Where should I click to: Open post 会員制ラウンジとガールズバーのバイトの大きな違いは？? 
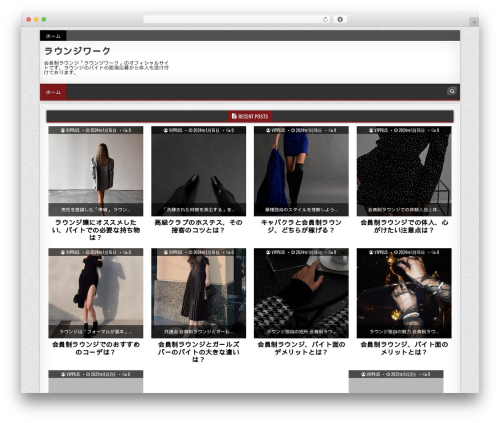click(x=198, y=352)
